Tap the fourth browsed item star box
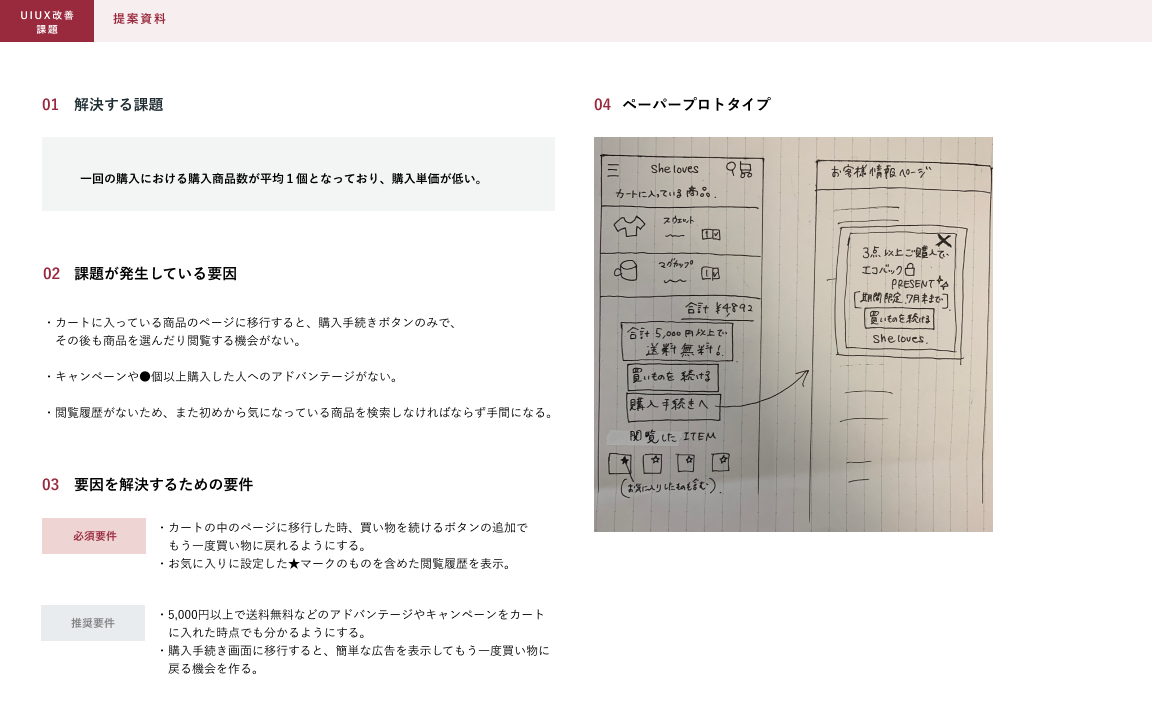Image resolution: width=1152 pixels, height=702 pixels. (x=720, y=462)
